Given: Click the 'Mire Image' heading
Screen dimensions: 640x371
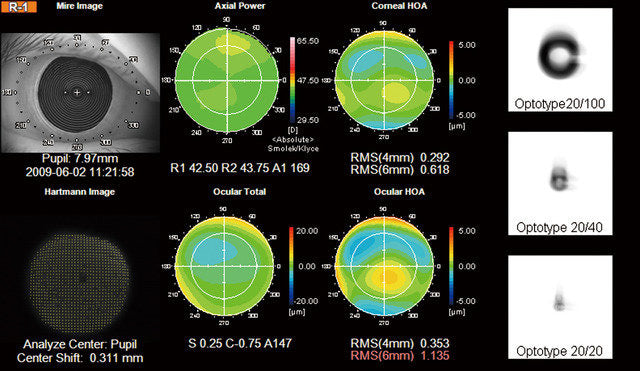Looking at the screenshot, I should tap(80, 6).
